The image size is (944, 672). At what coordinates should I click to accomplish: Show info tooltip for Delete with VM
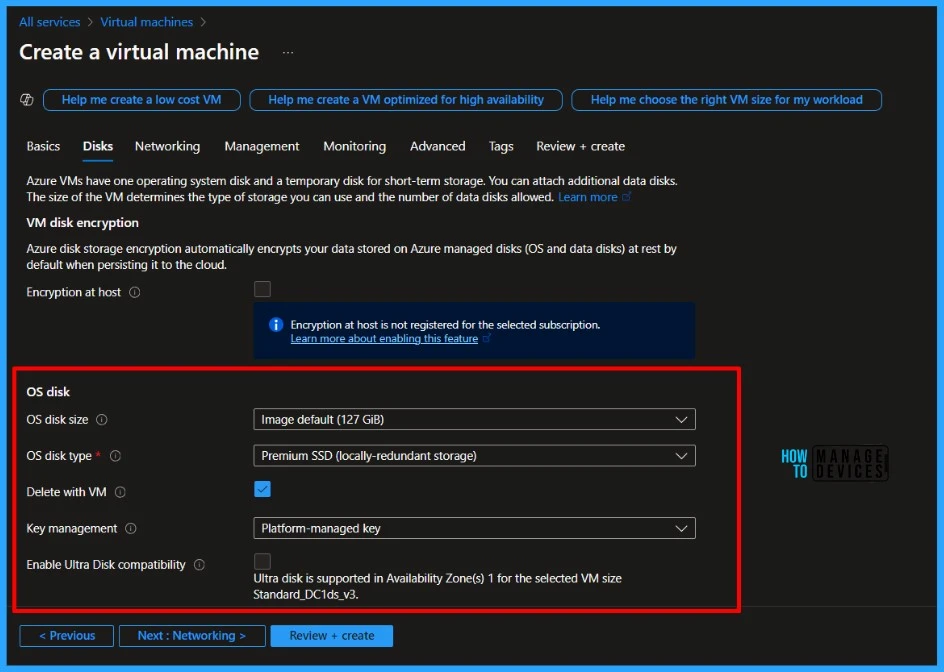(x=120, y=492)
